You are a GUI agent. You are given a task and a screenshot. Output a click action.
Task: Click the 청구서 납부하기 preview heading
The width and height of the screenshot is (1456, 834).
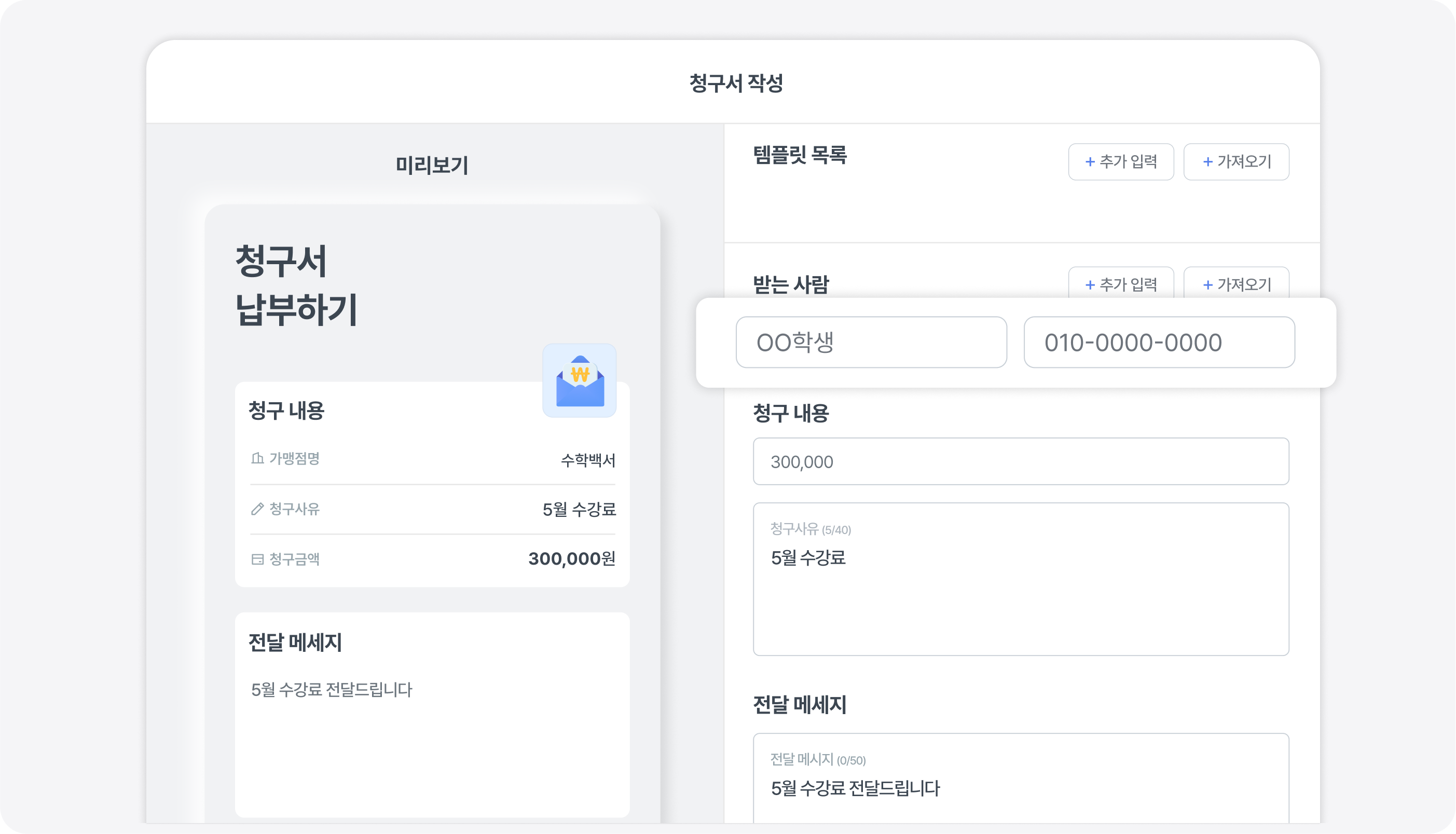(x=296, y=285)
